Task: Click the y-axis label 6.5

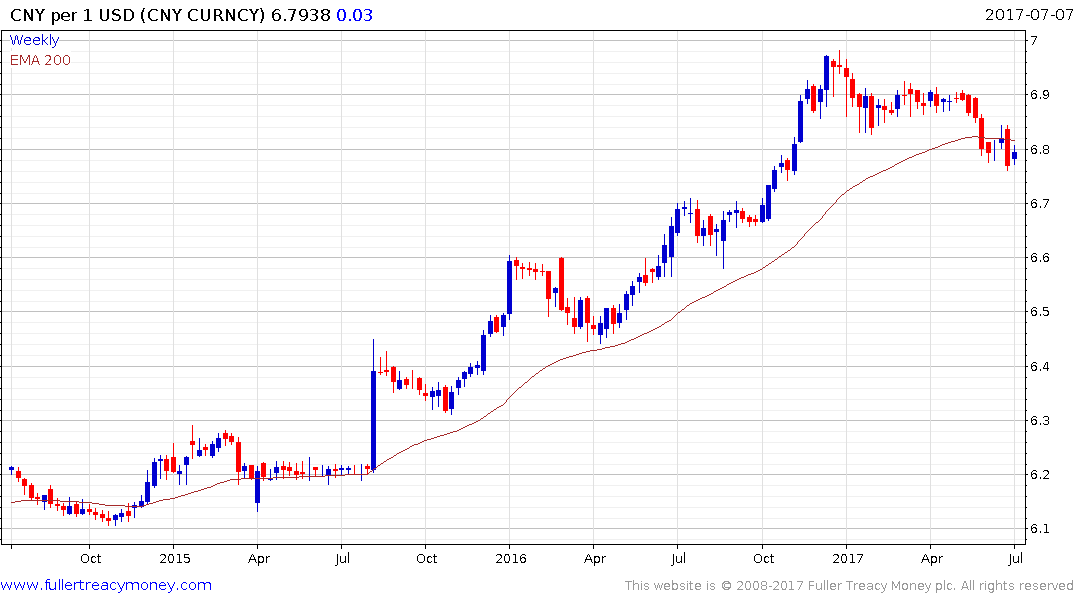Action: coord(1040,312)
